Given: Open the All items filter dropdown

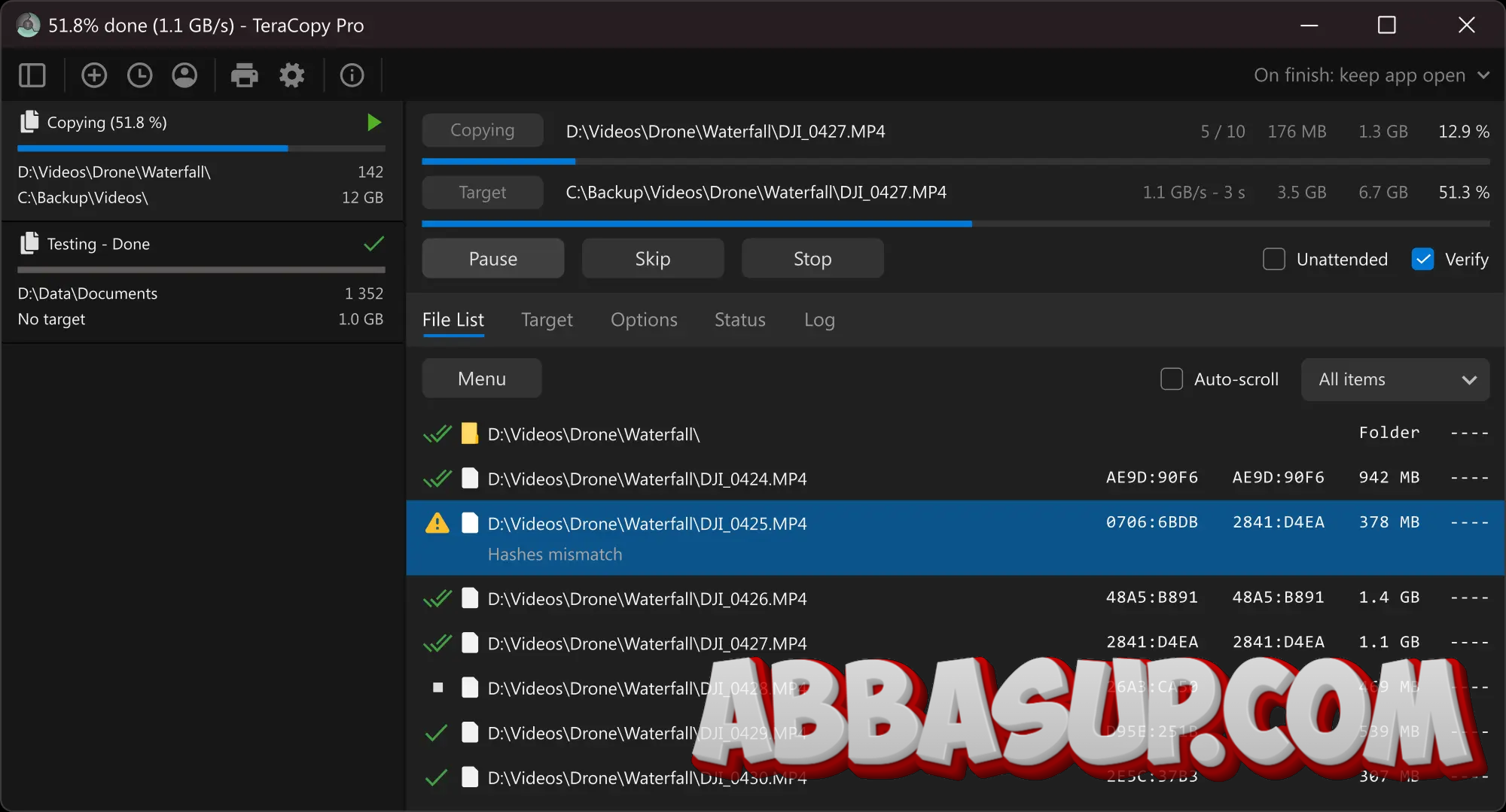Looking at the screenshot, I should coord(1395,379).
